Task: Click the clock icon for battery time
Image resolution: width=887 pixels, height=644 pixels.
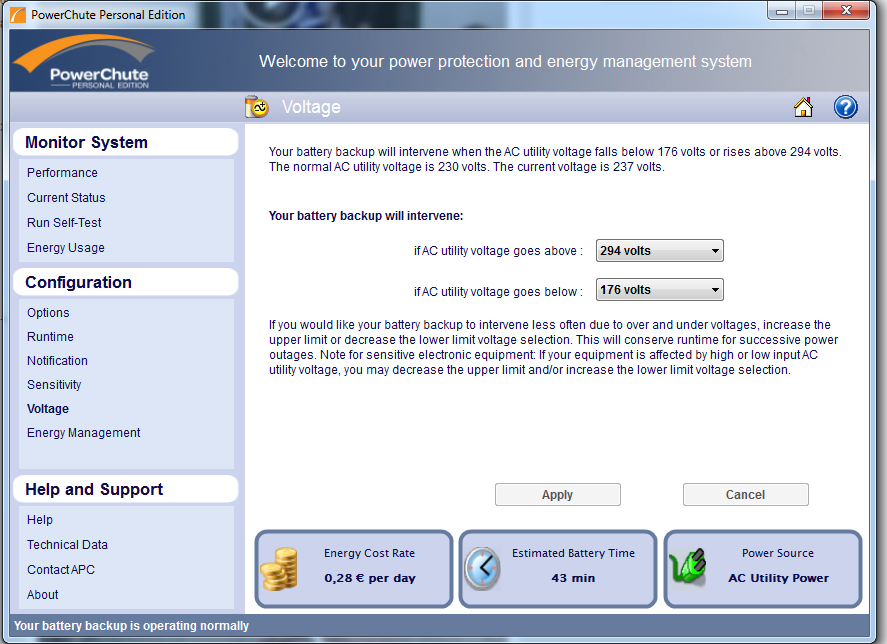Action: pyautogui.click(x=483, y=569)
